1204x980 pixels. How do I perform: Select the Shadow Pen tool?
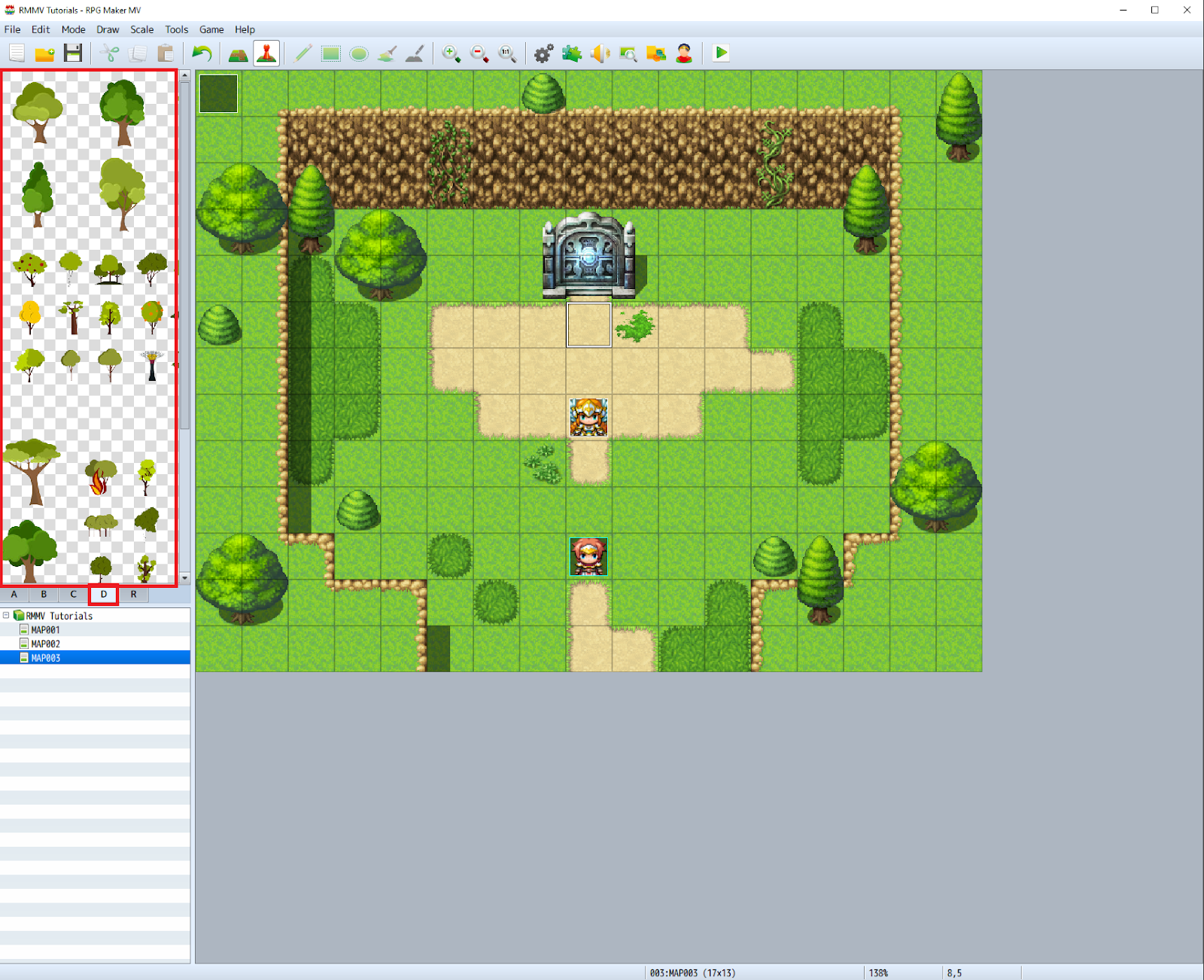click(x=415, y=53)
